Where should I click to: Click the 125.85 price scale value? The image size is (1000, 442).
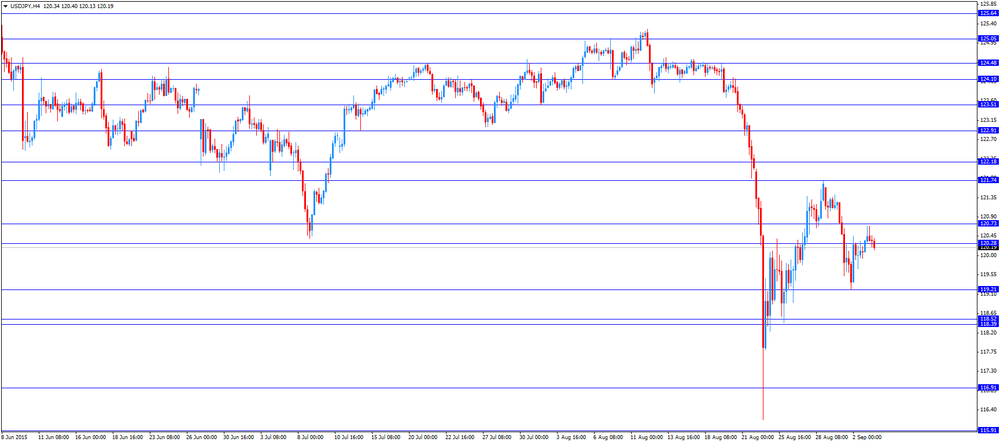989,4
